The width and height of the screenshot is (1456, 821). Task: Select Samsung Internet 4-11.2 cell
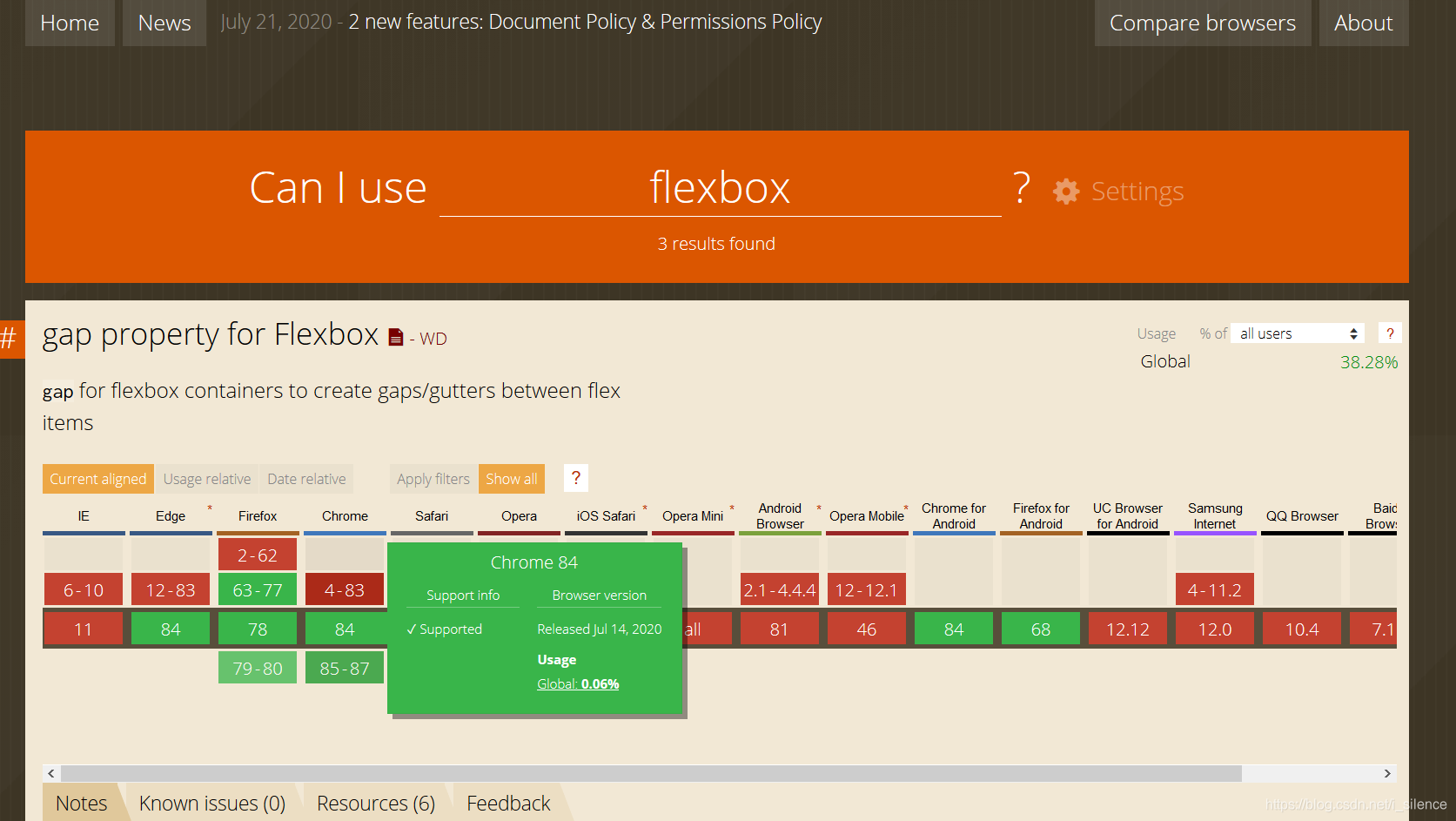point(1215,589)
